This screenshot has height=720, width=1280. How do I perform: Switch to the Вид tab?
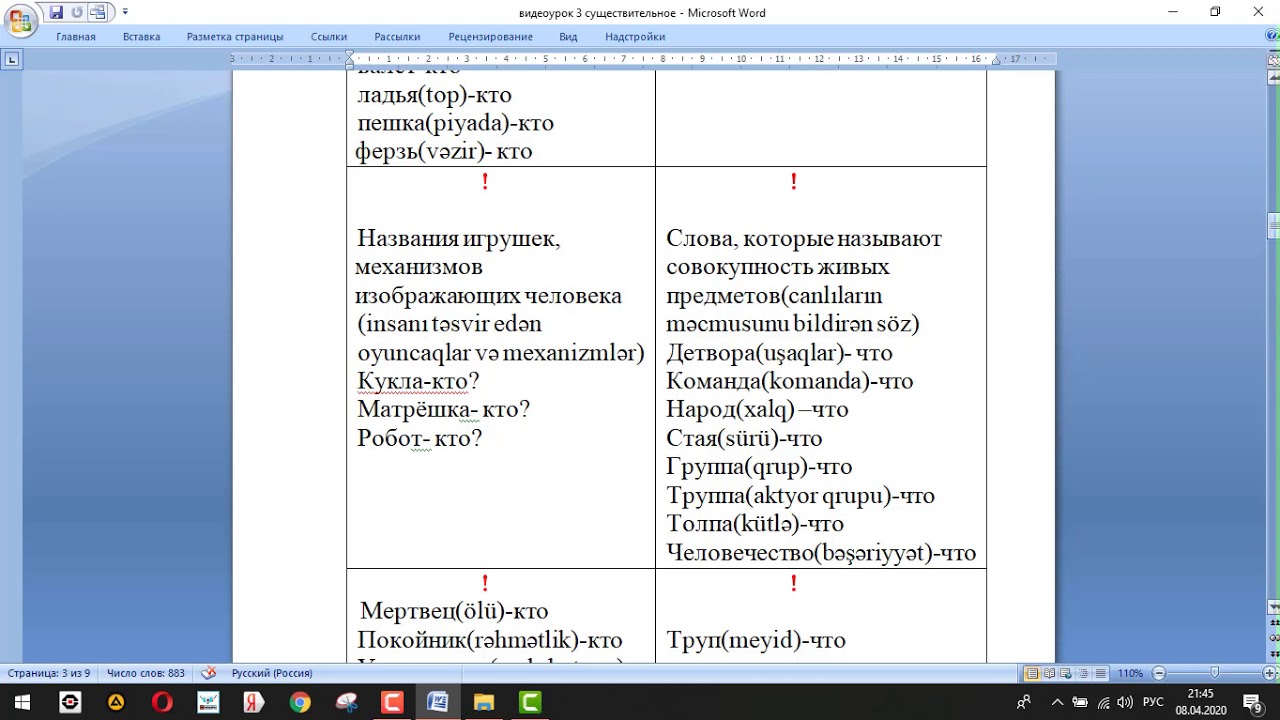pyautogui.click(x=568, y=37)
